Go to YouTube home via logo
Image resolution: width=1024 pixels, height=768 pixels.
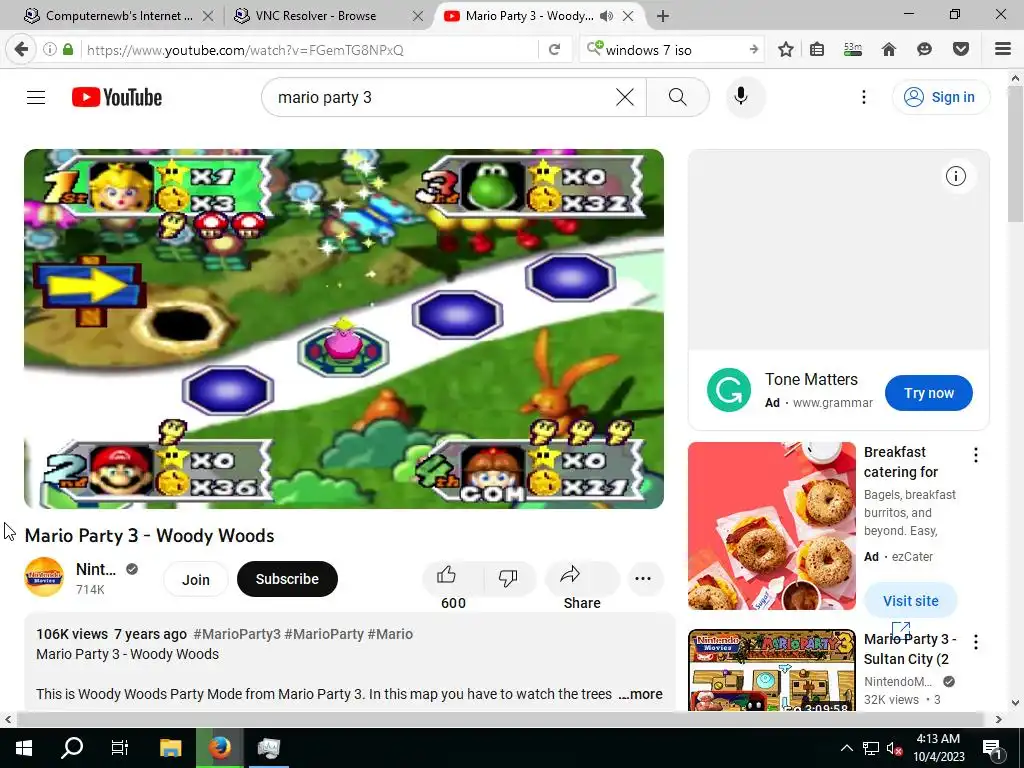(117, 97)
